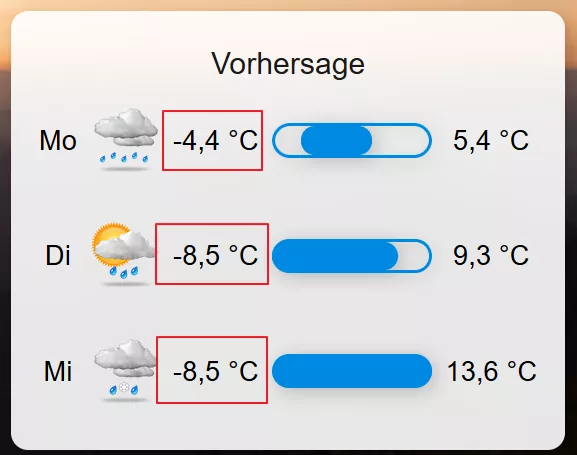The width and height of the screenshot is (577, 455).
Task: Click Wednesday's low temperature -8,5 °C
Action: tap(216, 371)
